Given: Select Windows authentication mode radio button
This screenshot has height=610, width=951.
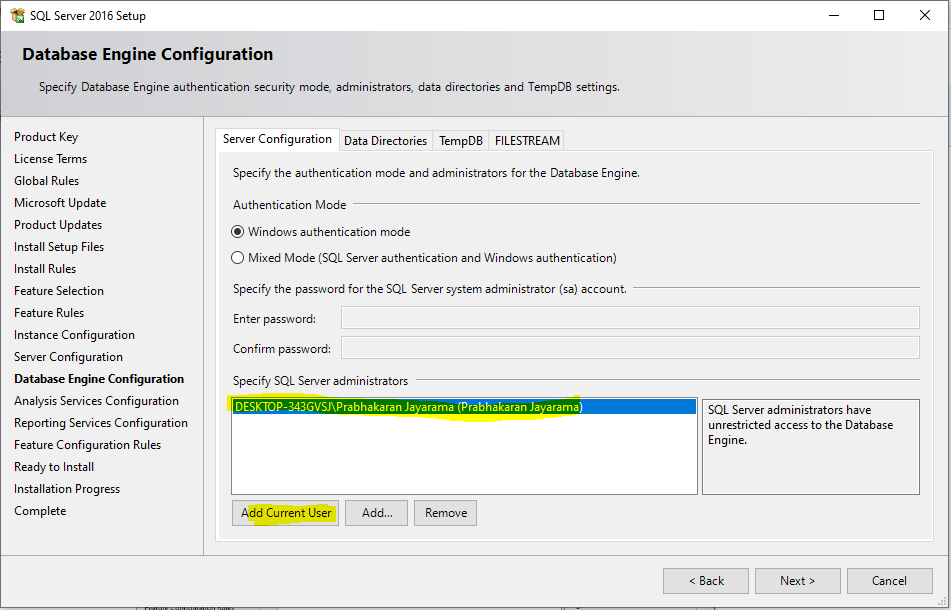Looking at the screenshot, I should [x=238, y=232].
